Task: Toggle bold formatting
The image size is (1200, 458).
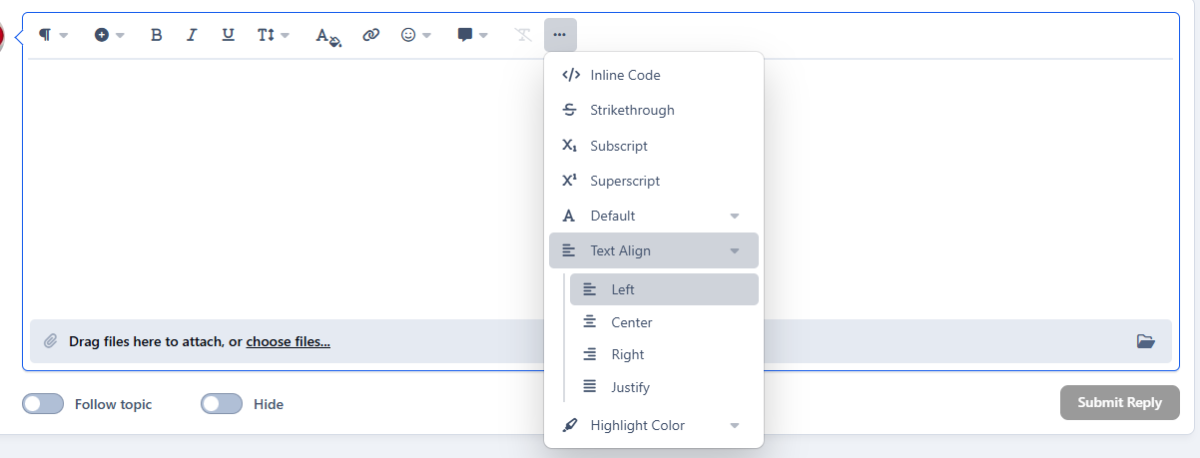Action: click(x=156, y=35)
